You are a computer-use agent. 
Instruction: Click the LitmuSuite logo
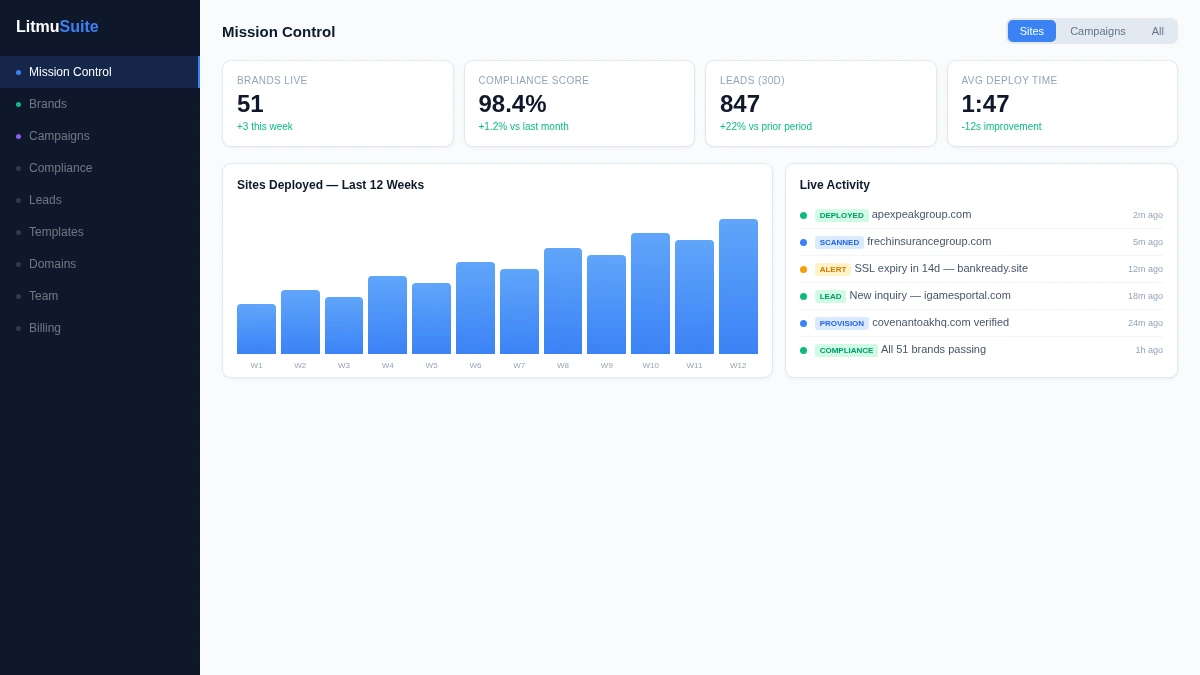click(x=57, y=27)
